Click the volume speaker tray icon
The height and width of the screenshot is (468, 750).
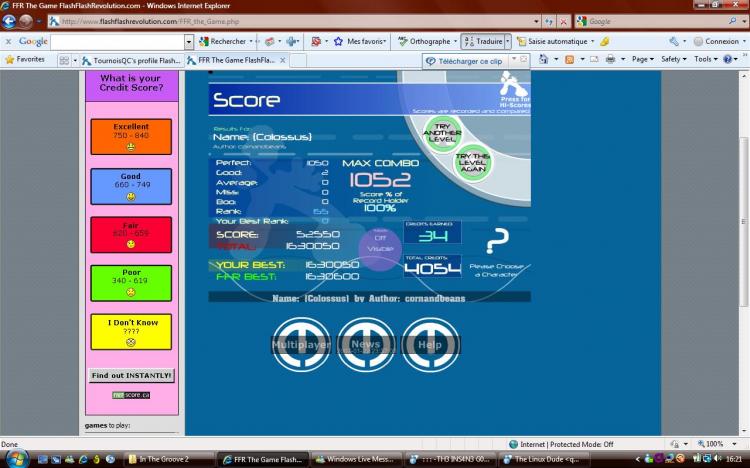[x=717, y=458]
